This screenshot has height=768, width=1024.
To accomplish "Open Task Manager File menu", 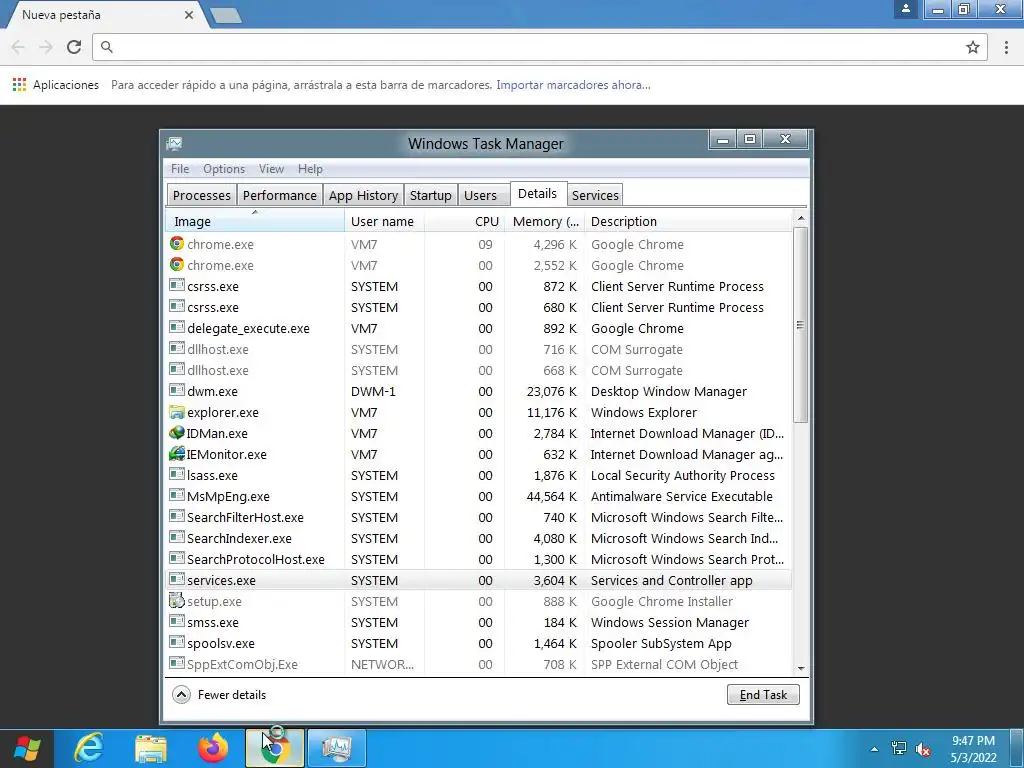I will [180, 168].
